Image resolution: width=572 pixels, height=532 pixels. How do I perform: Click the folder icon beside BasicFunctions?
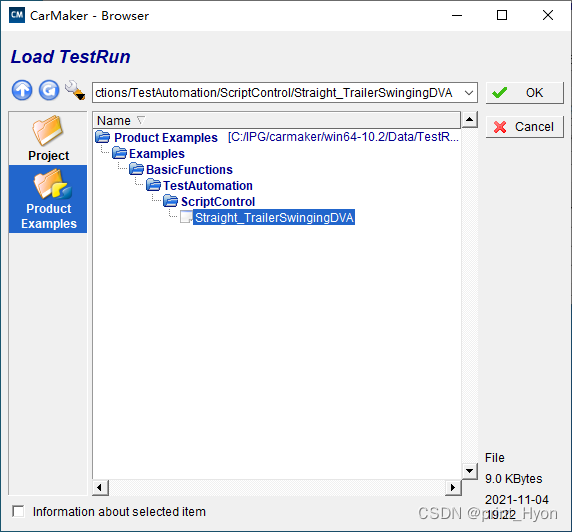click(136, 169)
